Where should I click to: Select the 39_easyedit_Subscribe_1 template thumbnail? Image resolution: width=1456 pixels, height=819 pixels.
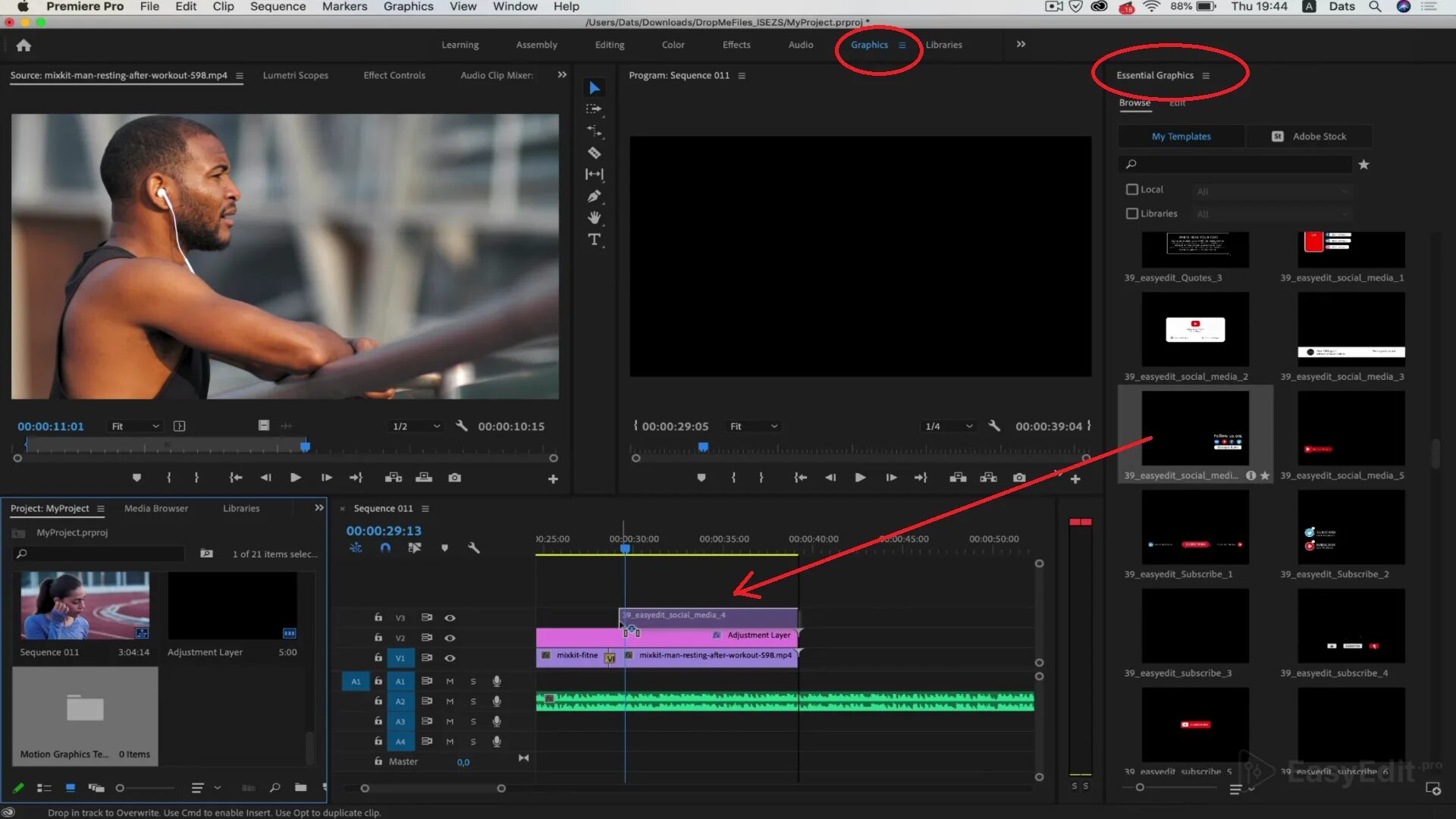(x=1194, y=527)
